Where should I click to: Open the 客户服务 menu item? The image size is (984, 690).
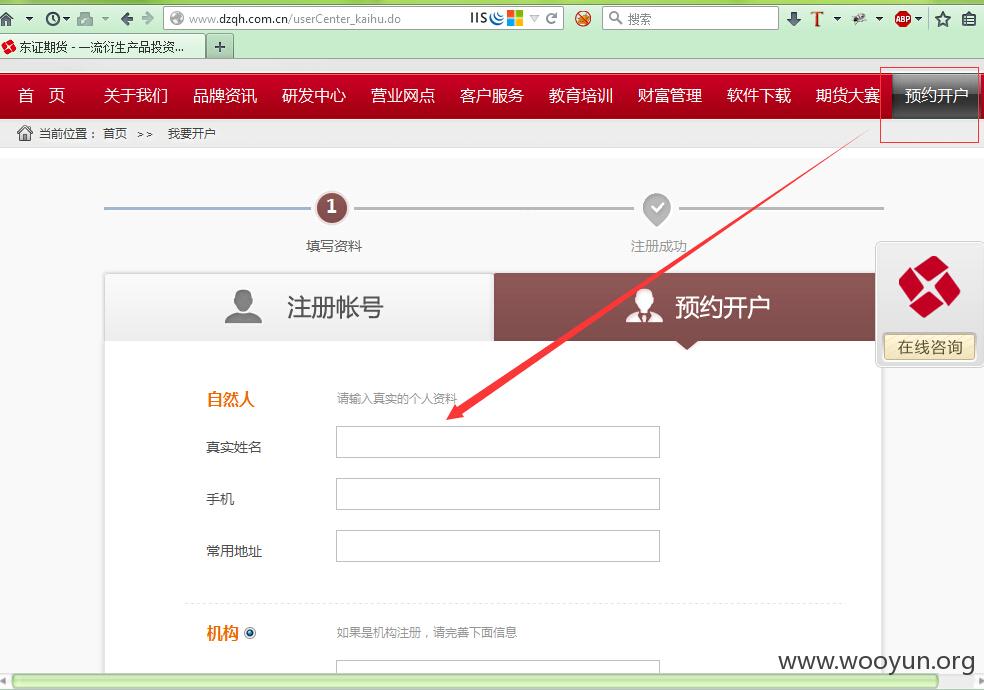(x=491, y=95)
